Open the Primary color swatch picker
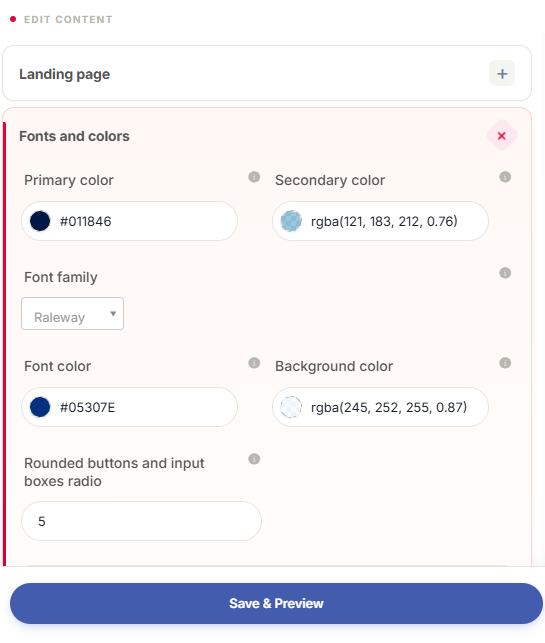 pyautogui.click(x=40, y=221)
